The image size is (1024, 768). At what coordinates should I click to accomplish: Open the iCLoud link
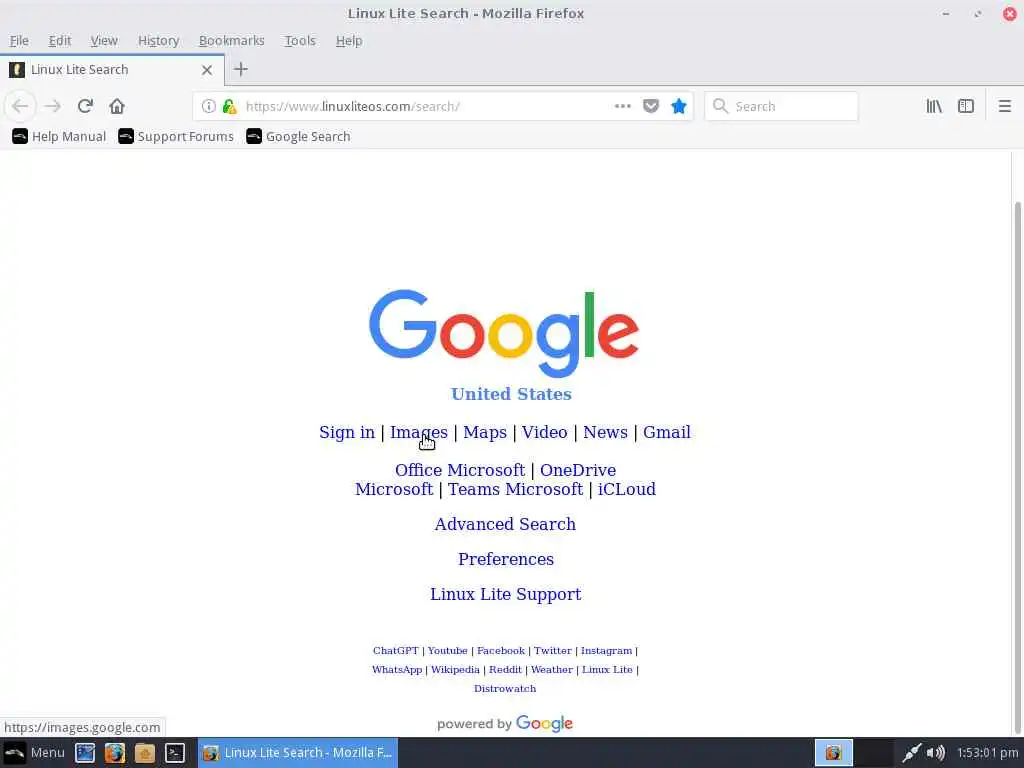pos(627,489)
